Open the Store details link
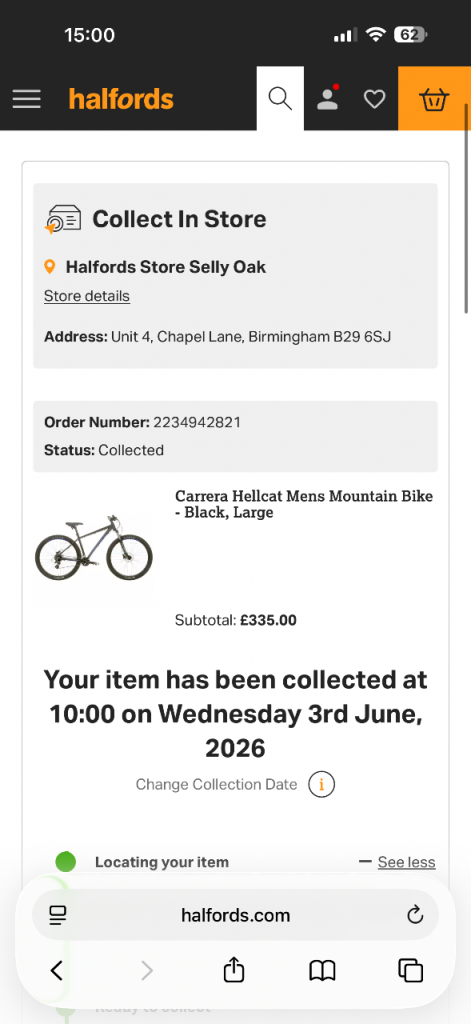The image size is (471, 1024). coord(87,296)
